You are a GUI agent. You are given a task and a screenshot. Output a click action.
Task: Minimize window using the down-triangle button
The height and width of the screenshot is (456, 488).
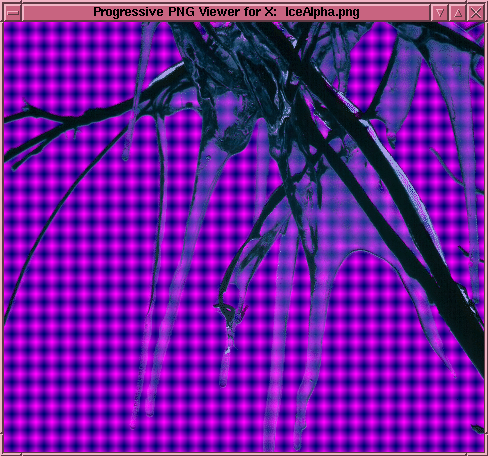(x=440, y=13)
